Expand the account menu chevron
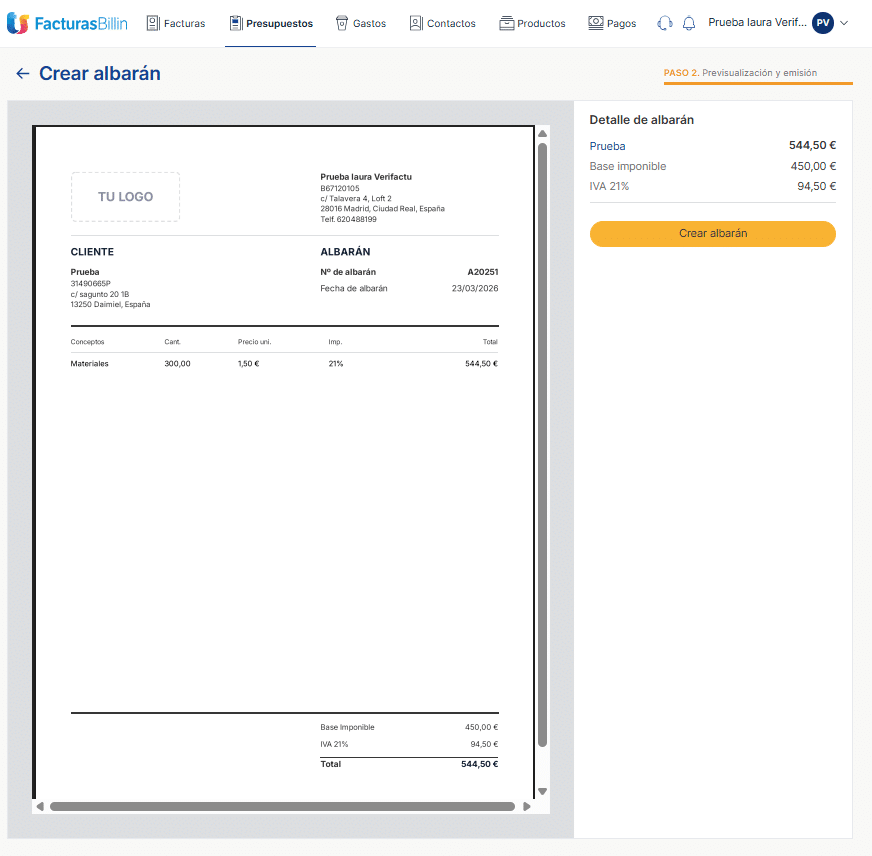Screen dimensions: 872x856 845,23
